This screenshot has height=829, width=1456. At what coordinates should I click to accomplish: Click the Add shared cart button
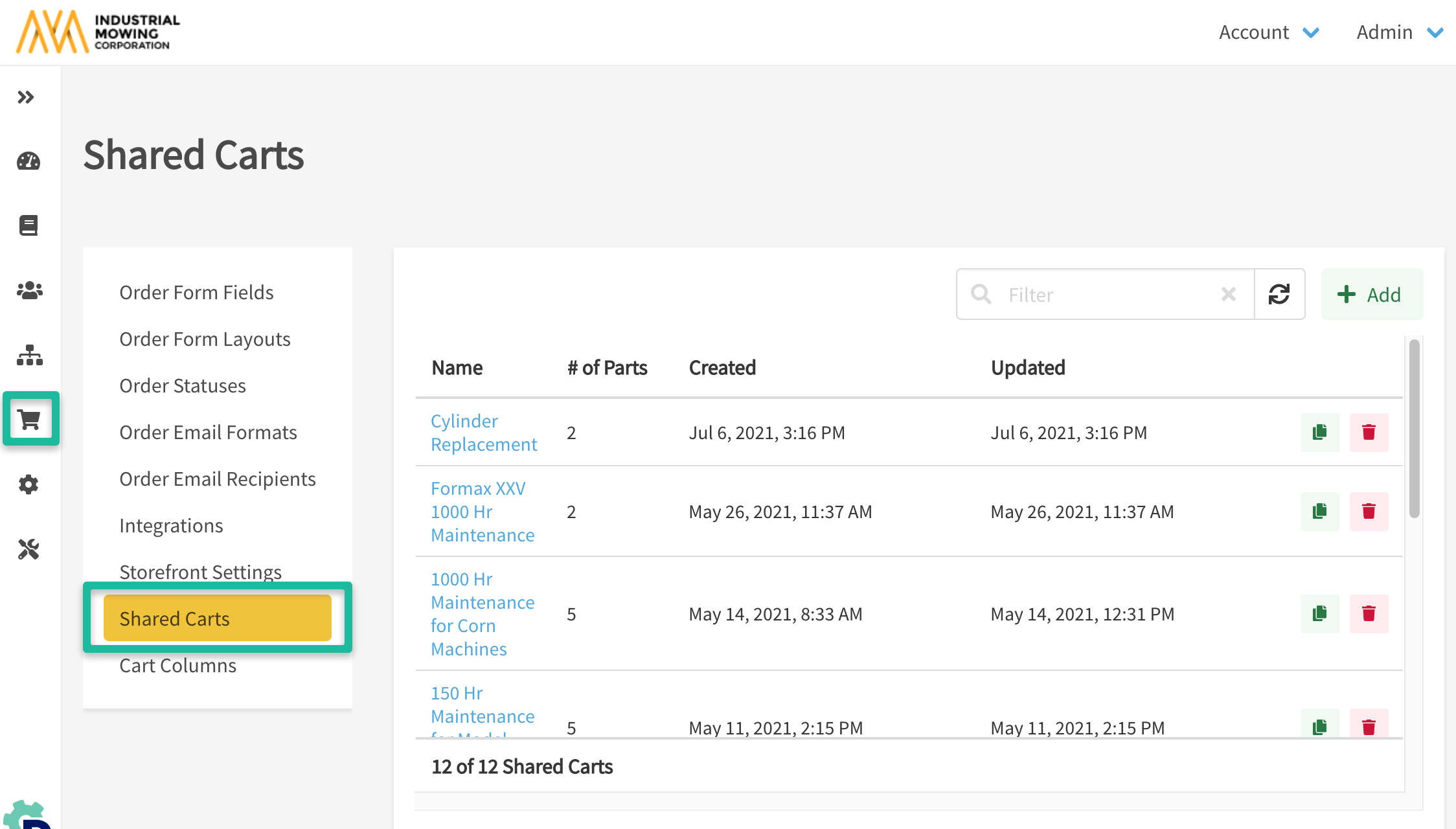click(1372, 295)
